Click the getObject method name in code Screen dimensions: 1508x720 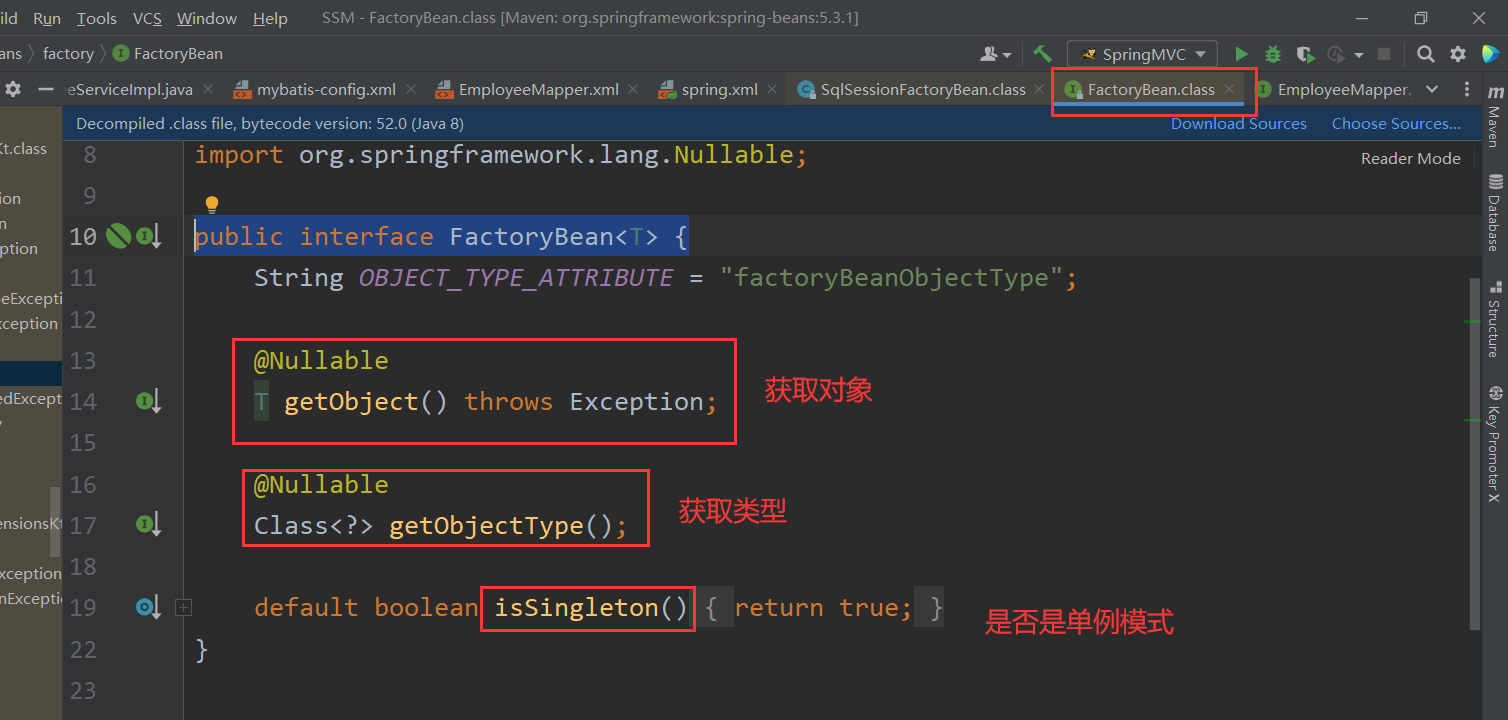351,402
